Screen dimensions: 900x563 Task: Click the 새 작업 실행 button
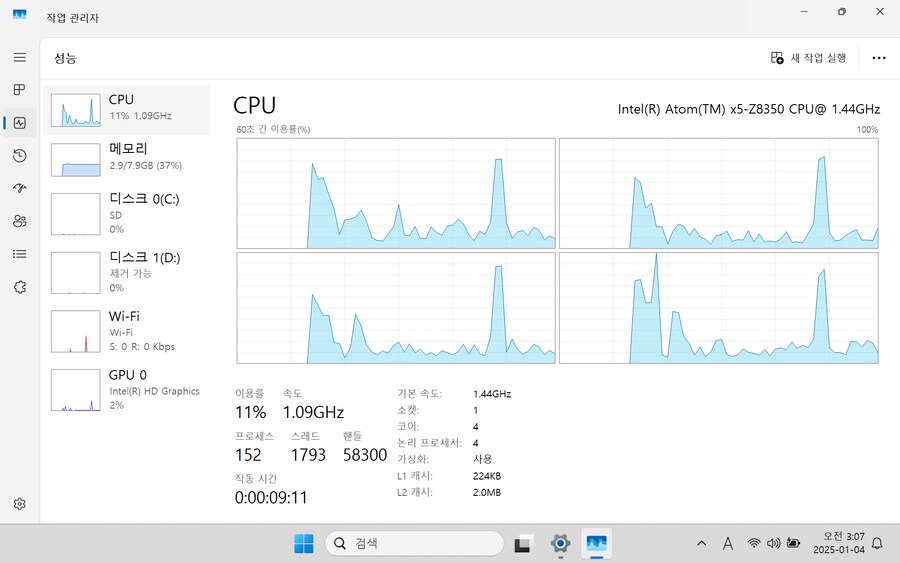click(809, 58)
